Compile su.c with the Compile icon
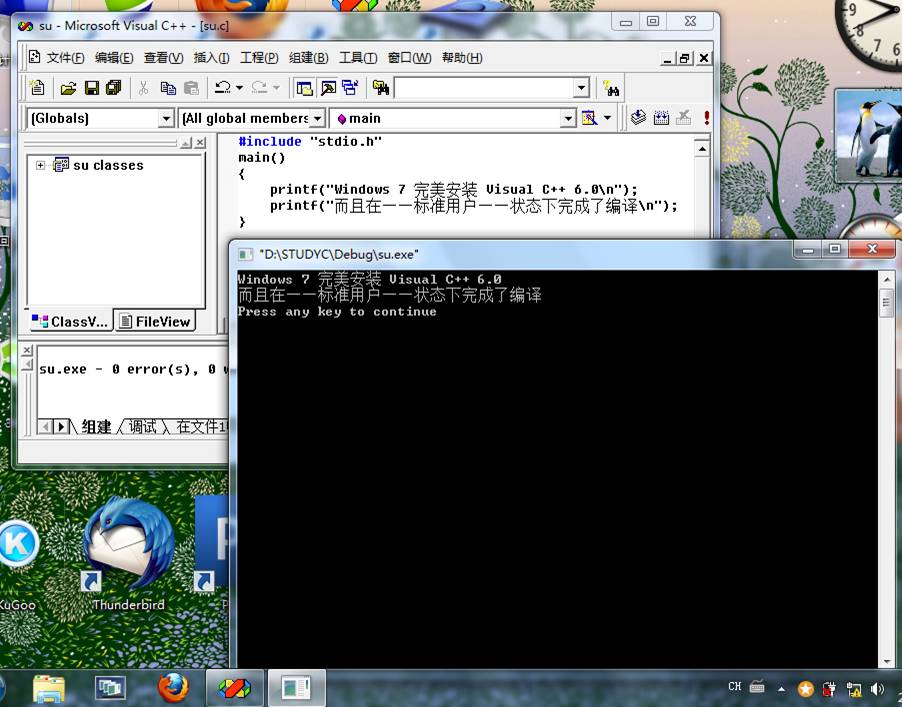The height and width of the screenshot is (707, 902). tap(638, 118)
